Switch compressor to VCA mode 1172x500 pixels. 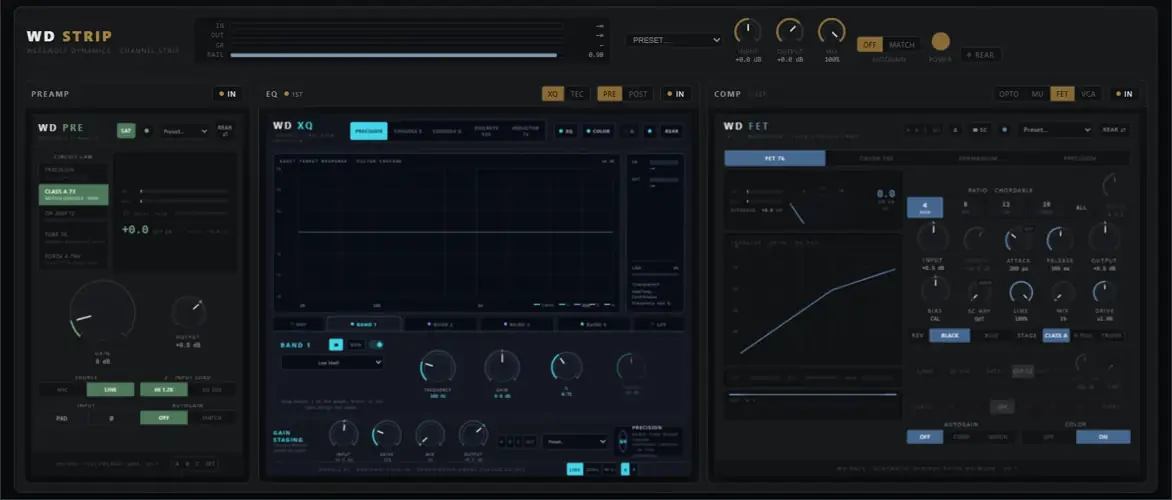pyautogui.click(x=1088, y=94)
